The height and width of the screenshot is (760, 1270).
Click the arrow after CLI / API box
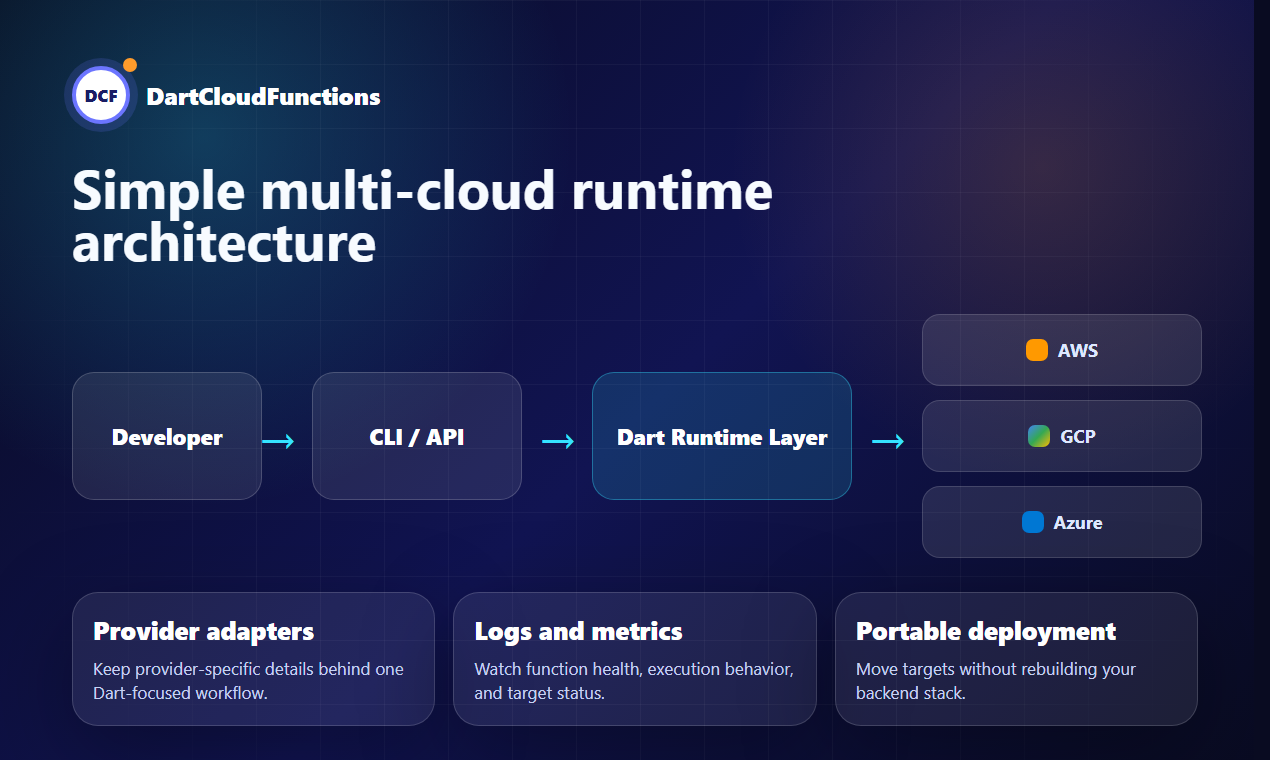point(558,441)
